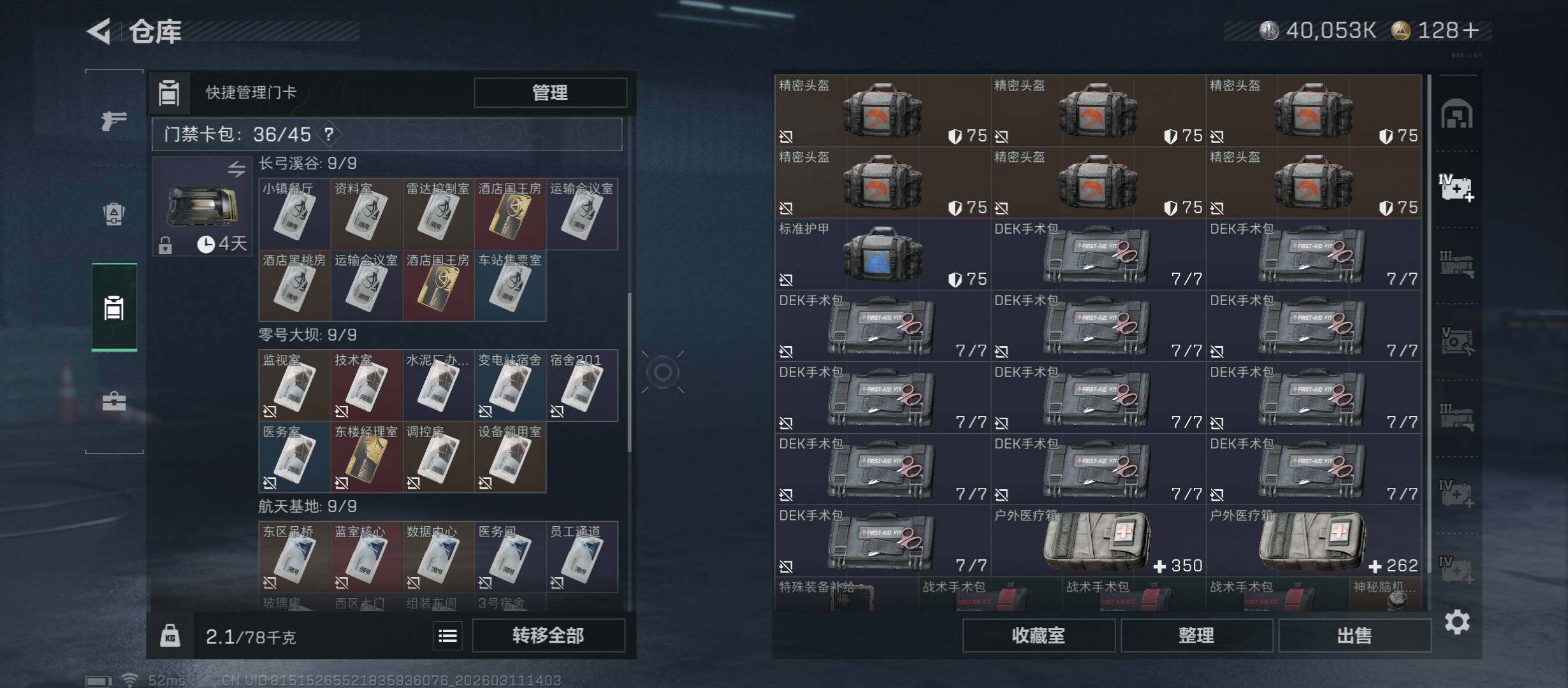Image resolution: width=1568 pixels, height=688 pixels.
Task: Click the 转移全部 button
Action: point(548,636)
